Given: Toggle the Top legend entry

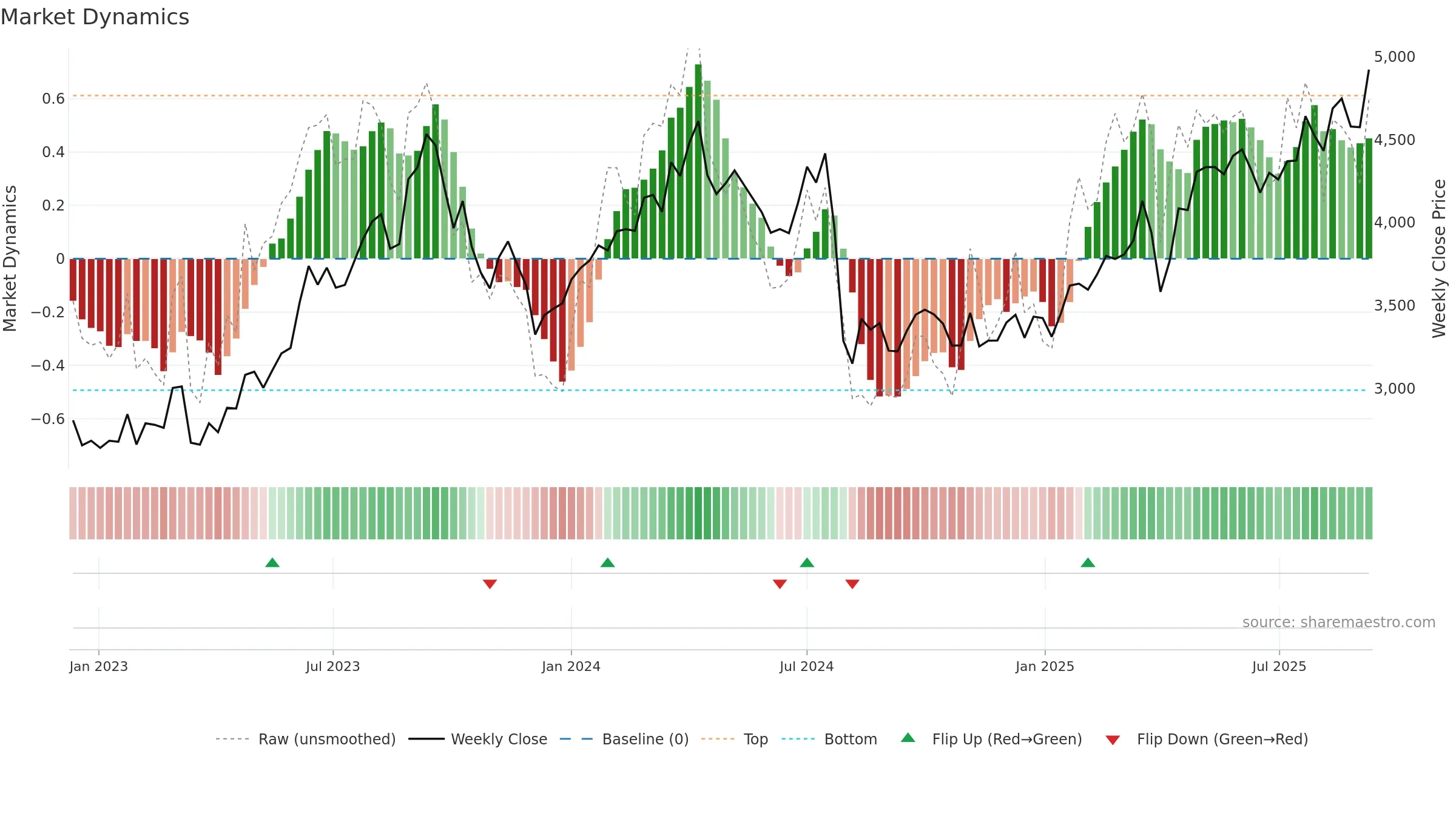Looking at the screenshot, I should coord(734,739).
